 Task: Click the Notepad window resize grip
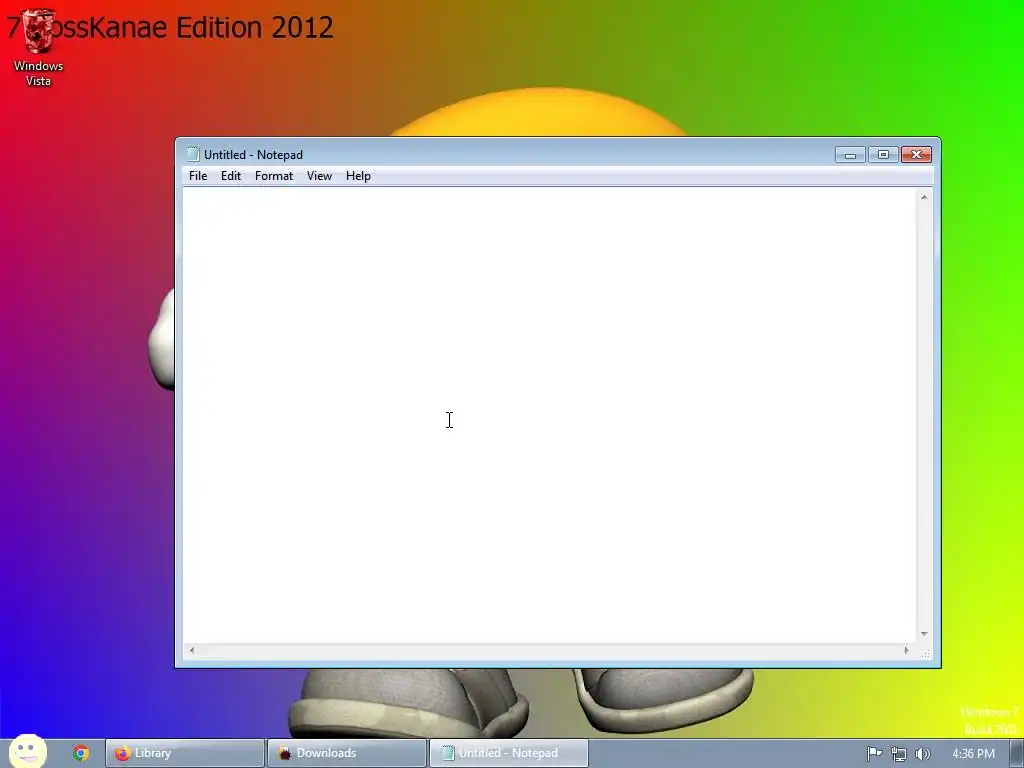925,653
